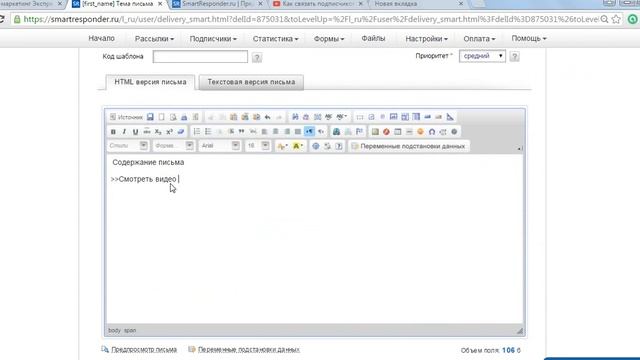Viewport: 640px width, 360px height.
Task: Click the help icon beside Приоритет
Action: (515, 56)
